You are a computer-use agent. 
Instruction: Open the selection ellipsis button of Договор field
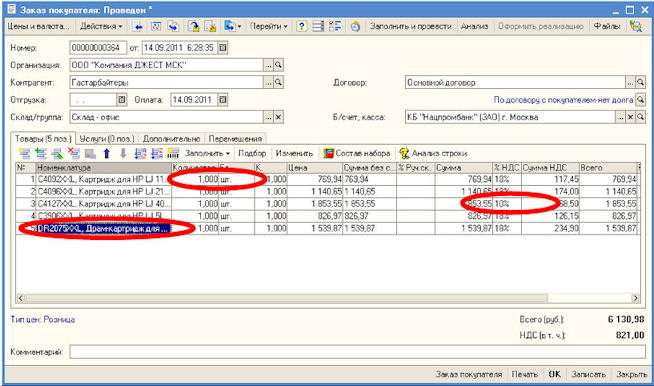pos(630,83)
